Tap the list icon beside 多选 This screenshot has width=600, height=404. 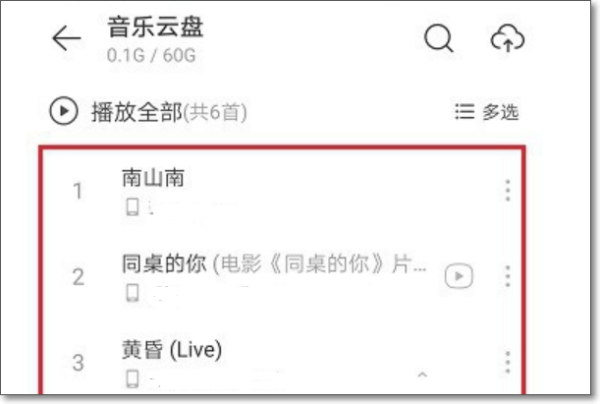465,112
